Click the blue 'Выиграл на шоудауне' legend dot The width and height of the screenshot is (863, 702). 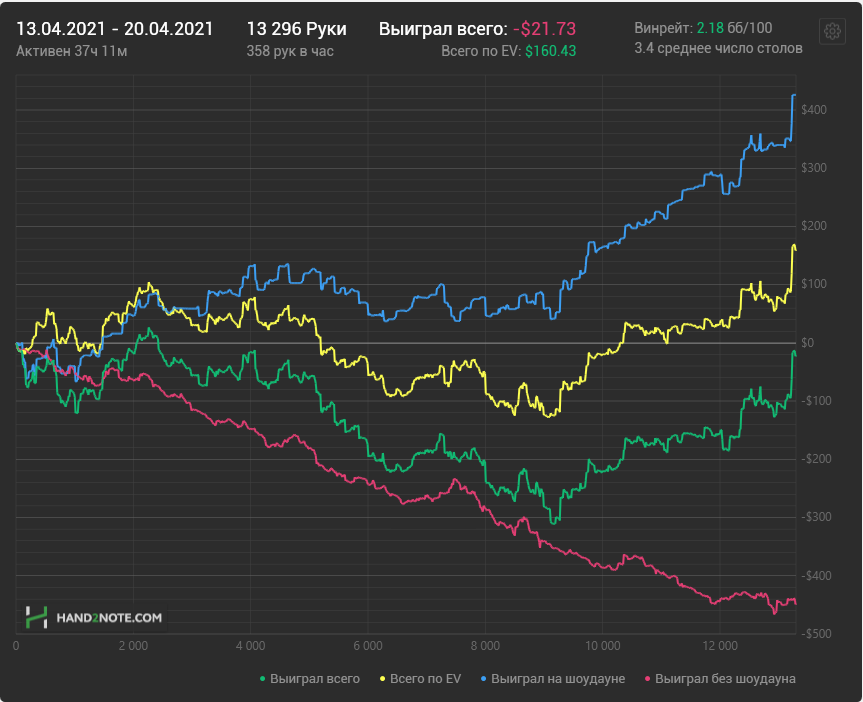(484, 679)
